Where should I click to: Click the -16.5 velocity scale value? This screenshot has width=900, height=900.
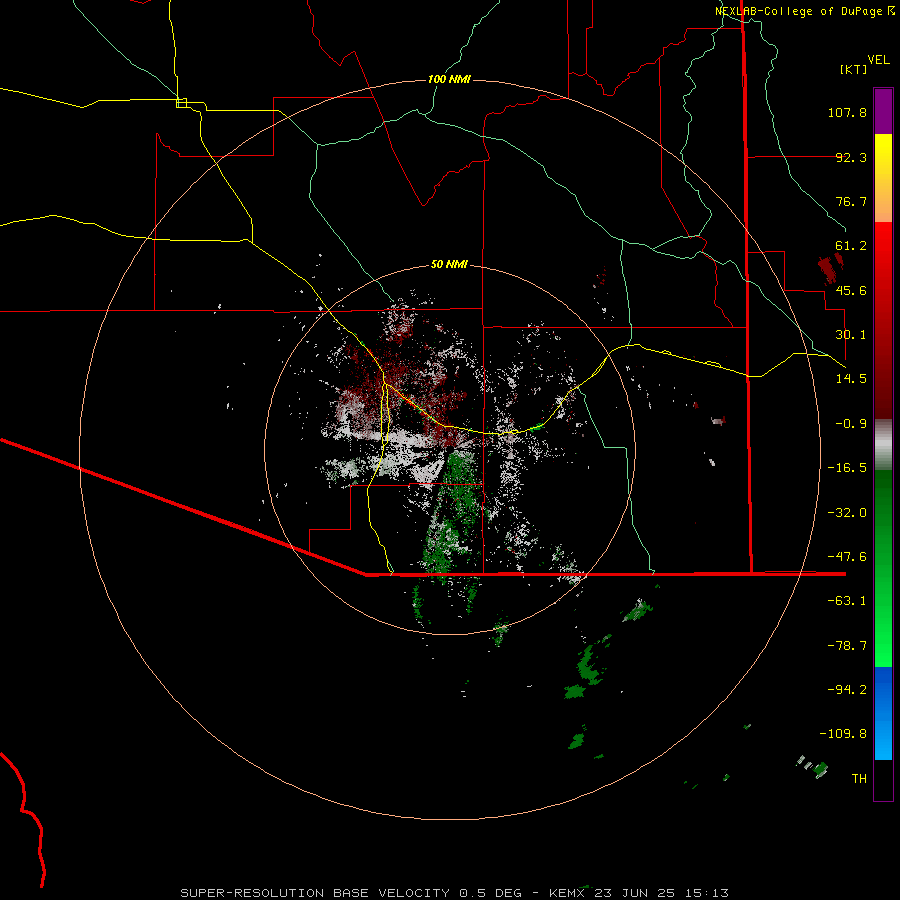[847, 468]
